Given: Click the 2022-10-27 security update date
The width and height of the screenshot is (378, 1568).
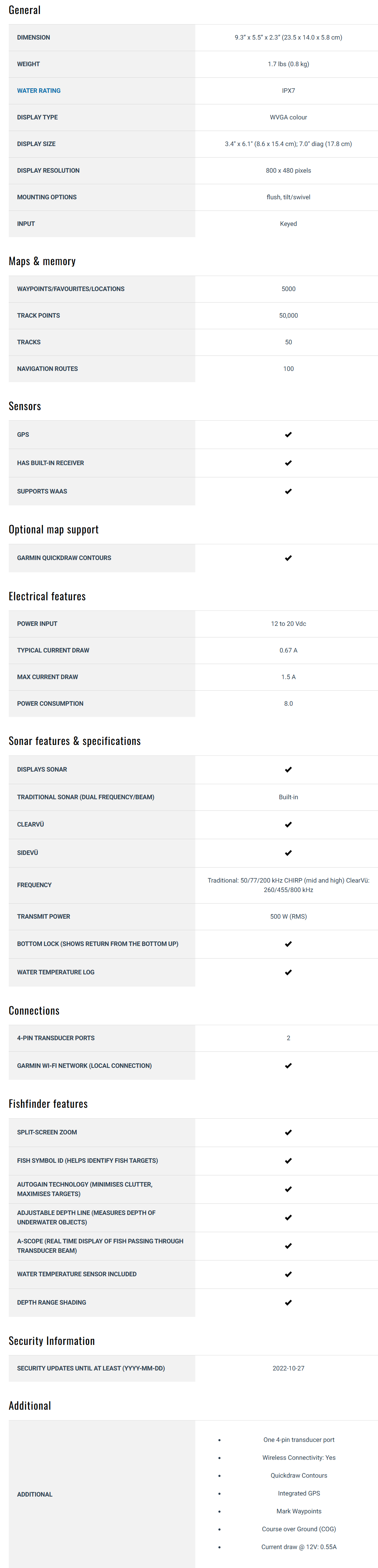Looking at the screenshot, I should tap(288, 1368).
